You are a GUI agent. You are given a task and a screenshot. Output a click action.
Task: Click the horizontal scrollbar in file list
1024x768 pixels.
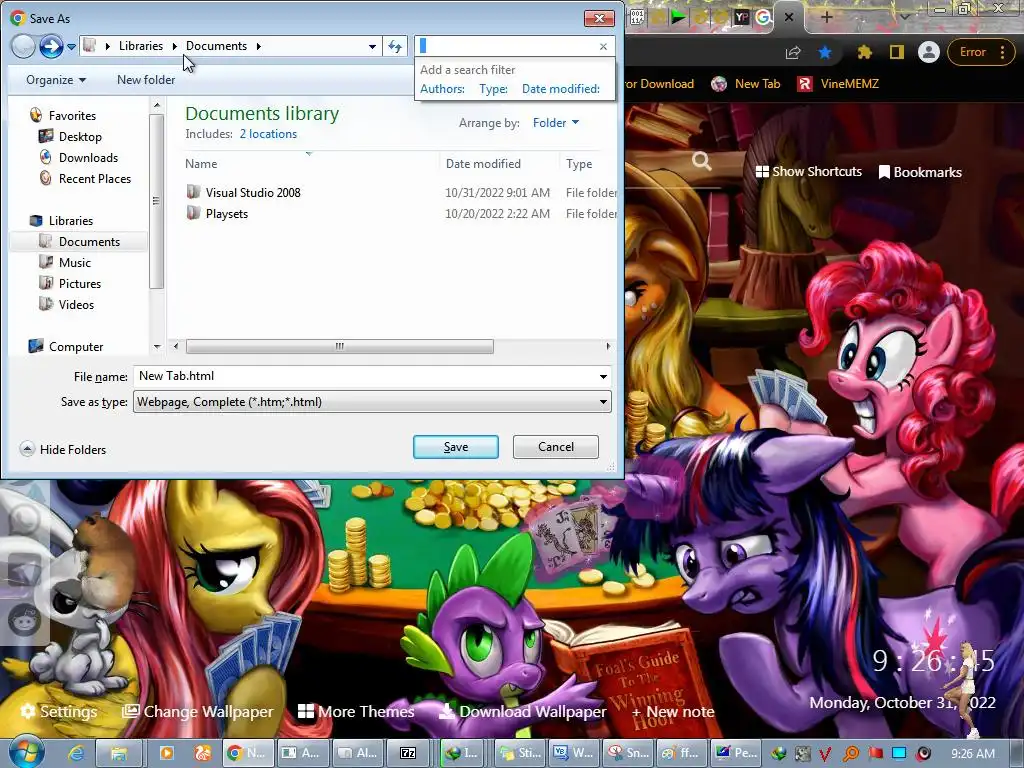coord(340,346)
